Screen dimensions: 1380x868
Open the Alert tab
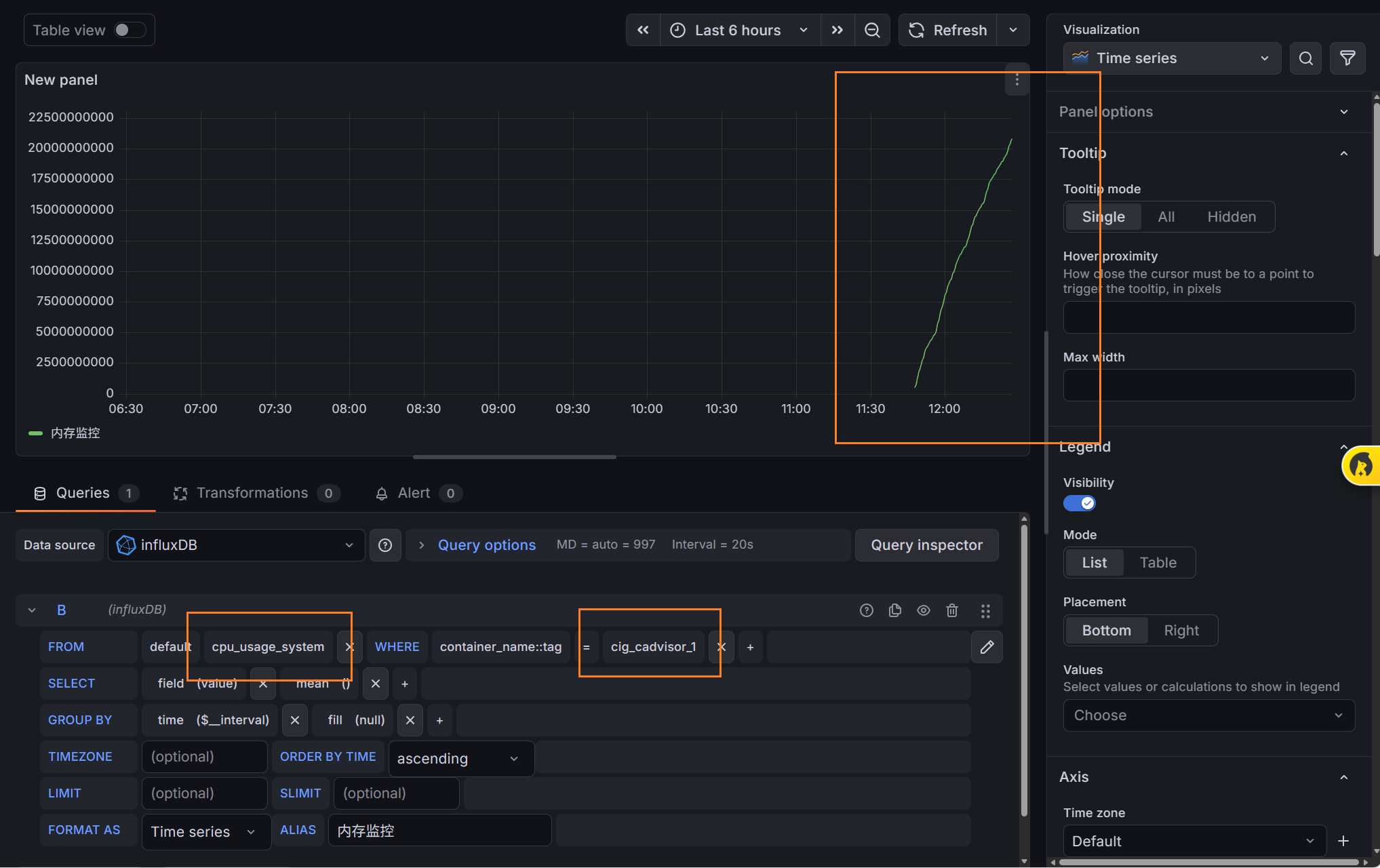(414, 493)
